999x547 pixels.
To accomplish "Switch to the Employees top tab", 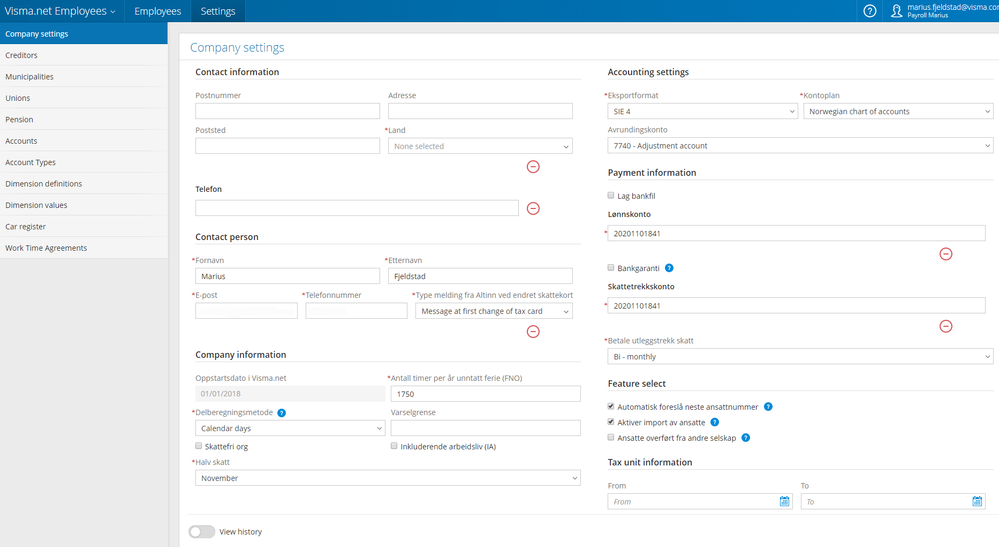I will pyautogui.click(x=157, y=11).
